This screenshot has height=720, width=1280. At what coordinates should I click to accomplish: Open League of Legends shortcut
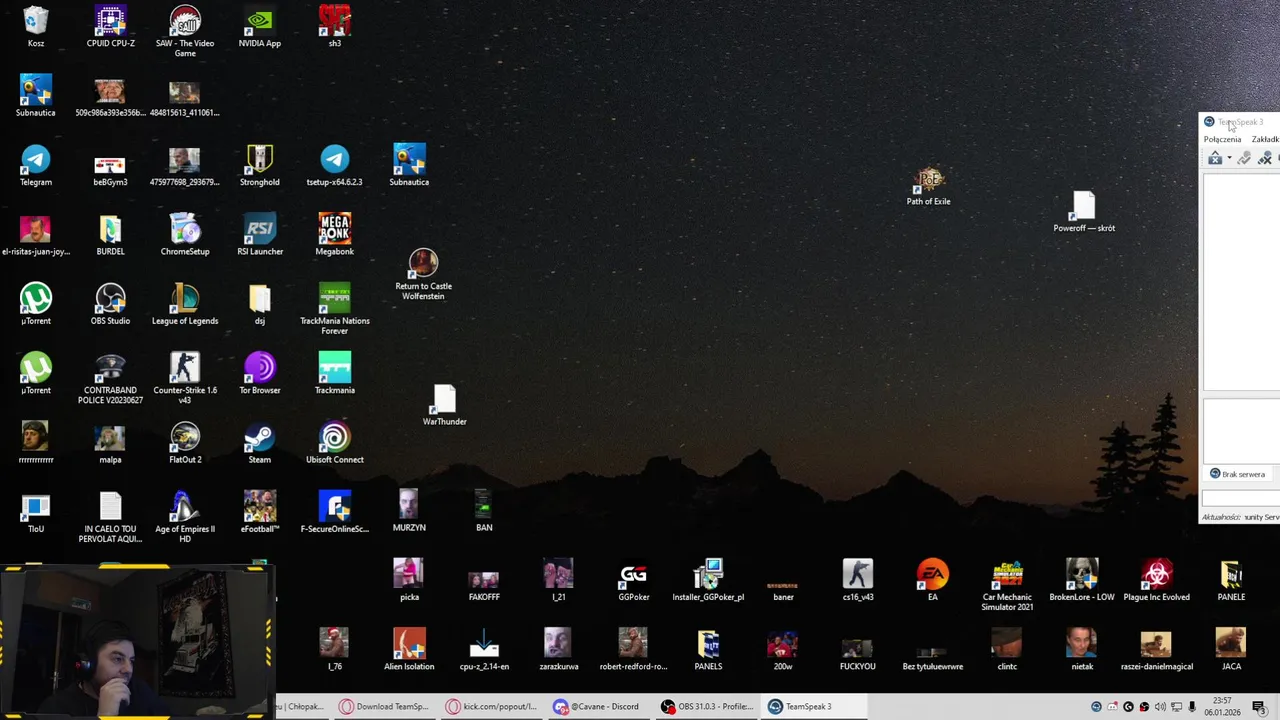click(x=185, y=304)
